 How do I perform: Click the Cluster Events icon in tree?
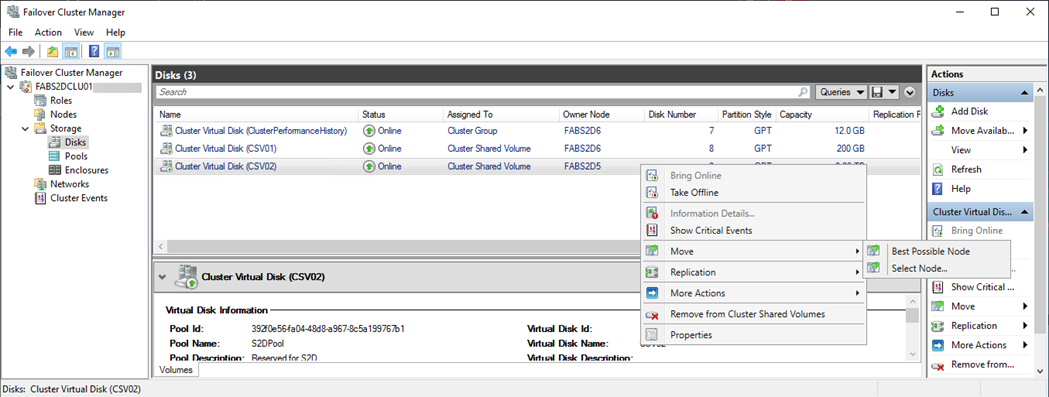(x=39, y=197)
